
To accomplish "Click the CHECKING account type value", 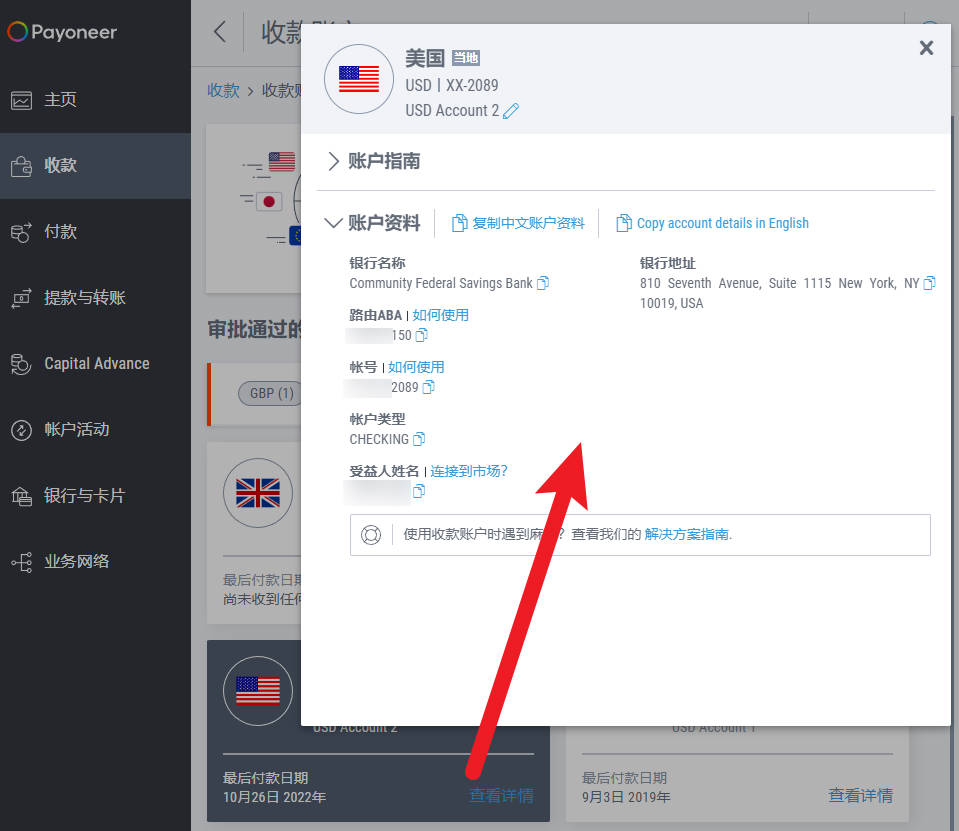I will [x=379, y=439].
